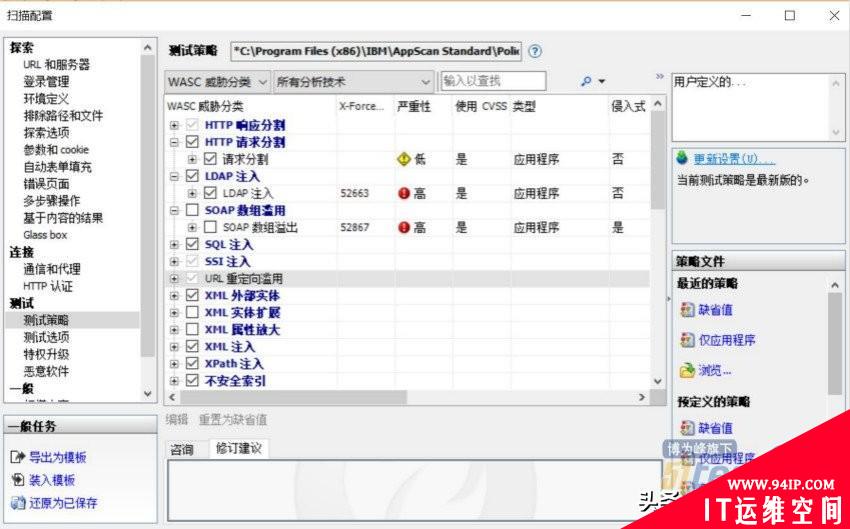Toggle the 不安全索引 checkbox

(192, 381)
